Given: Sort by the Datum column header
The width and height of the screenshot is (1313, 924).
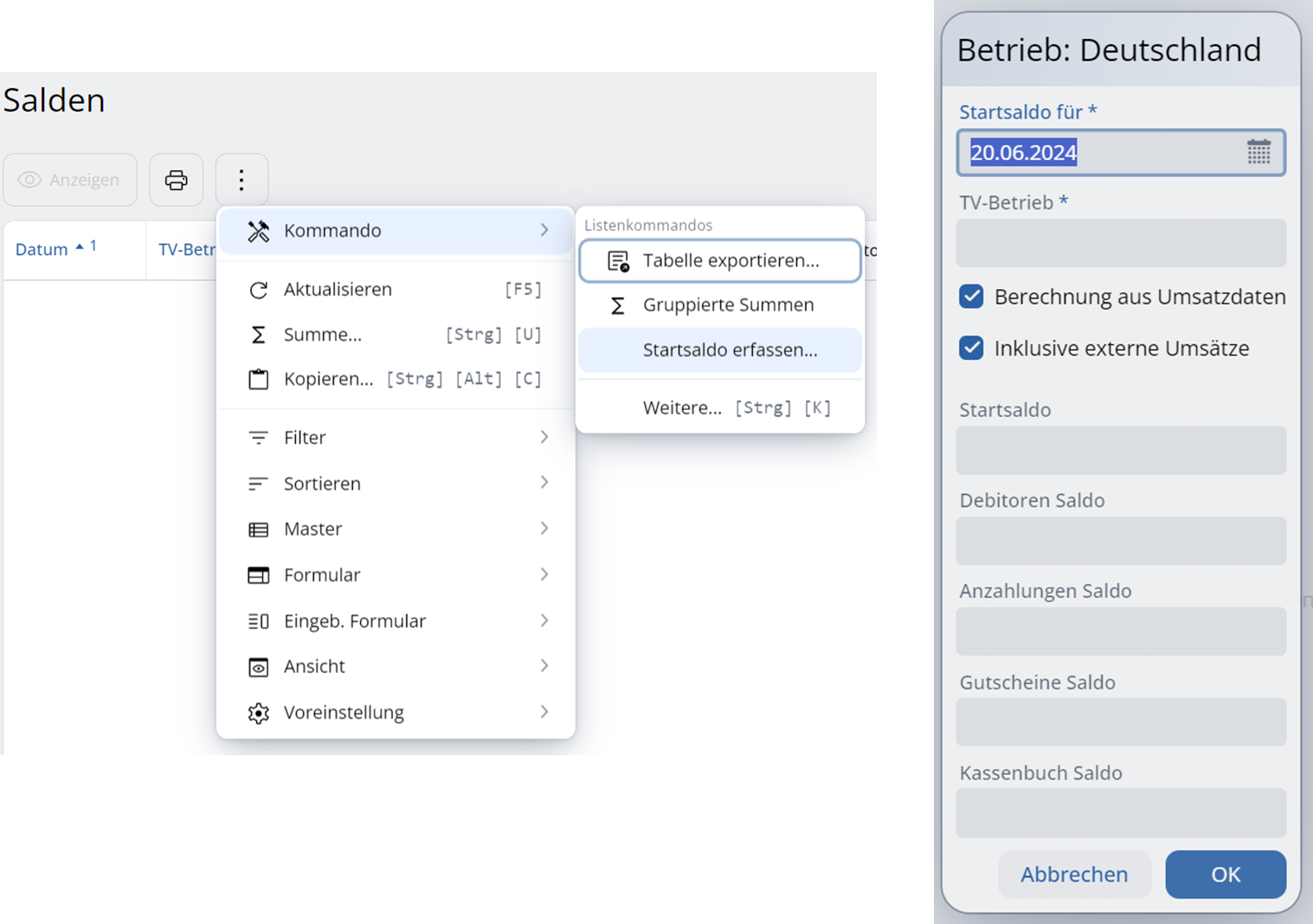Looking at the screenshot, I should [42, 250].
